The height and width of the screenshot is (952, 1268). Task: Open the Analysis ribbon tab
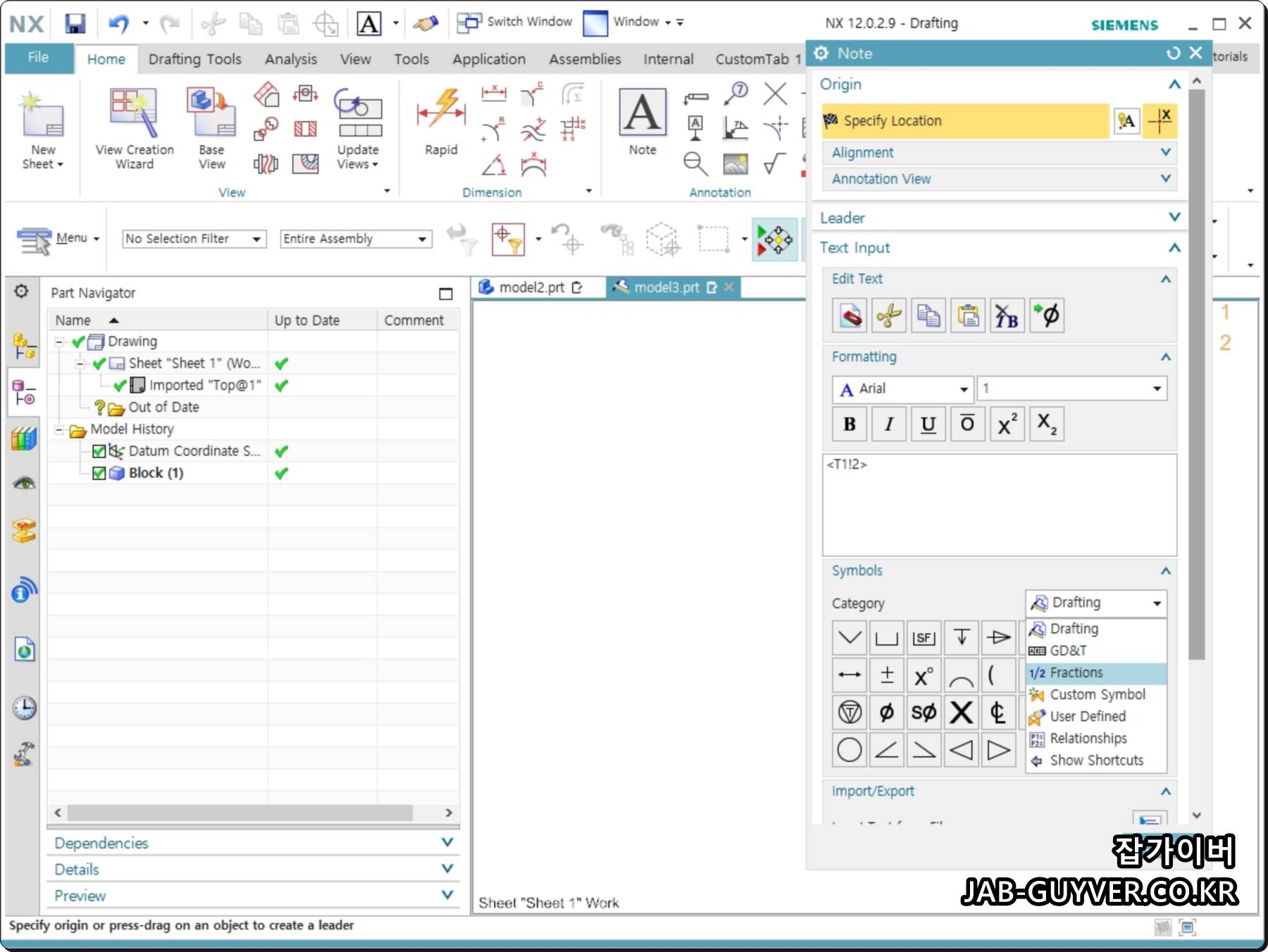point(291,59)
